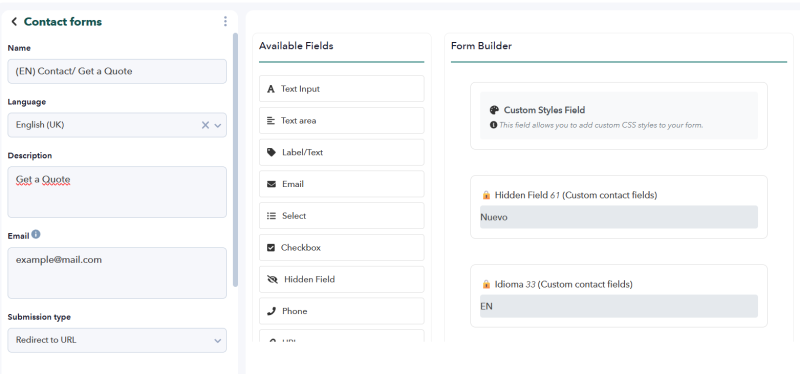Click the Hidden Field crossed-eye icon
This screenshot has height=374, width=800.
272,279
